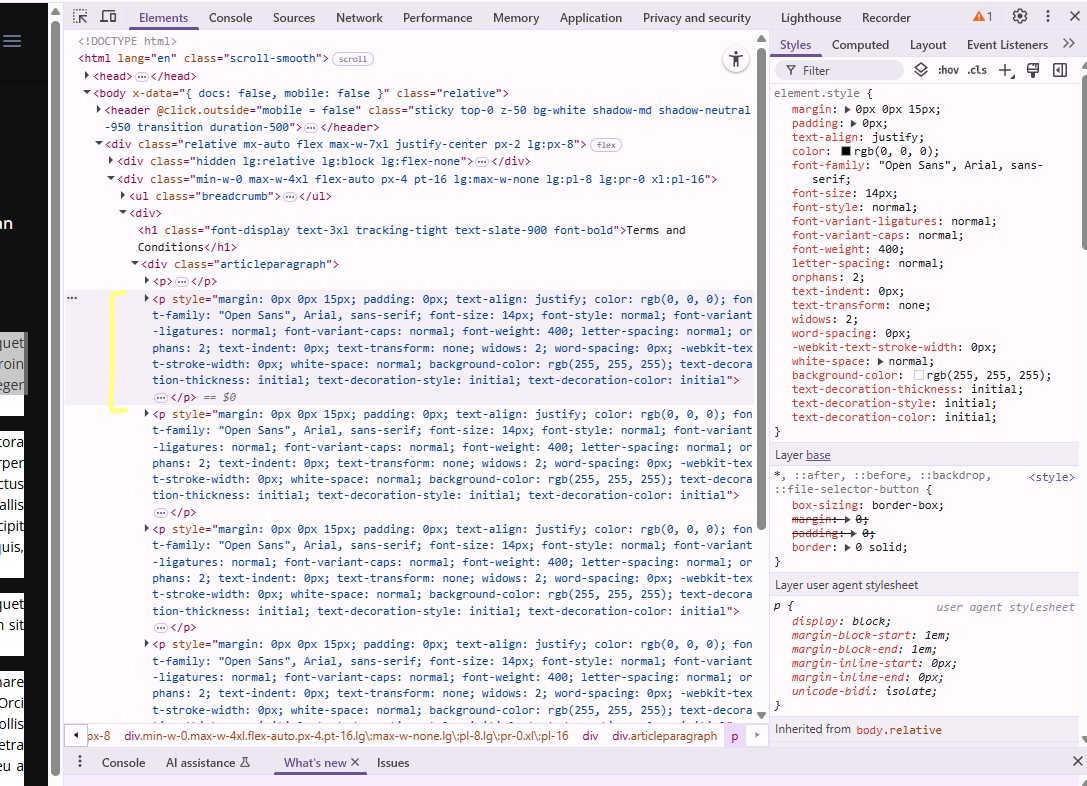Screen dimensions: 1087x786
Task: Click the <style> source link
Action: tap(1052, 477)
